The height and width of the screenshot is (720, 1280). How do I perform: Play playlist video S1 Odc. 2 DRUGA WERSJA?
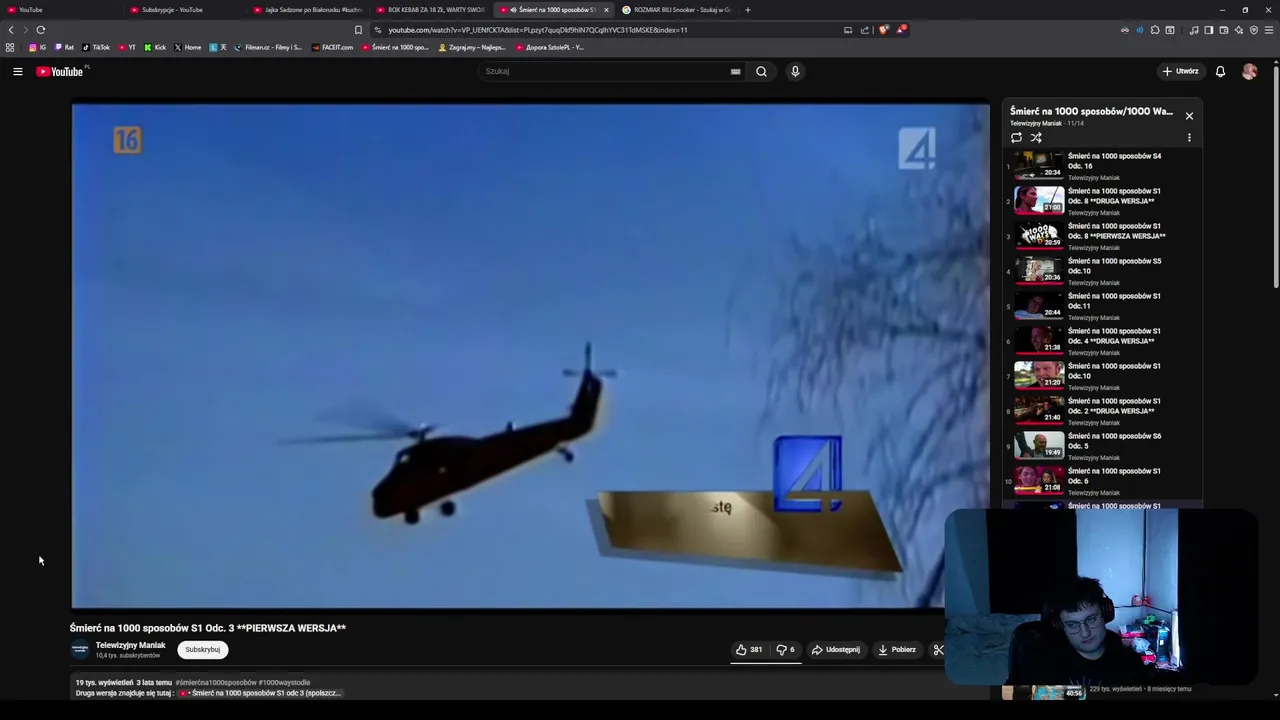(1101, 411)
